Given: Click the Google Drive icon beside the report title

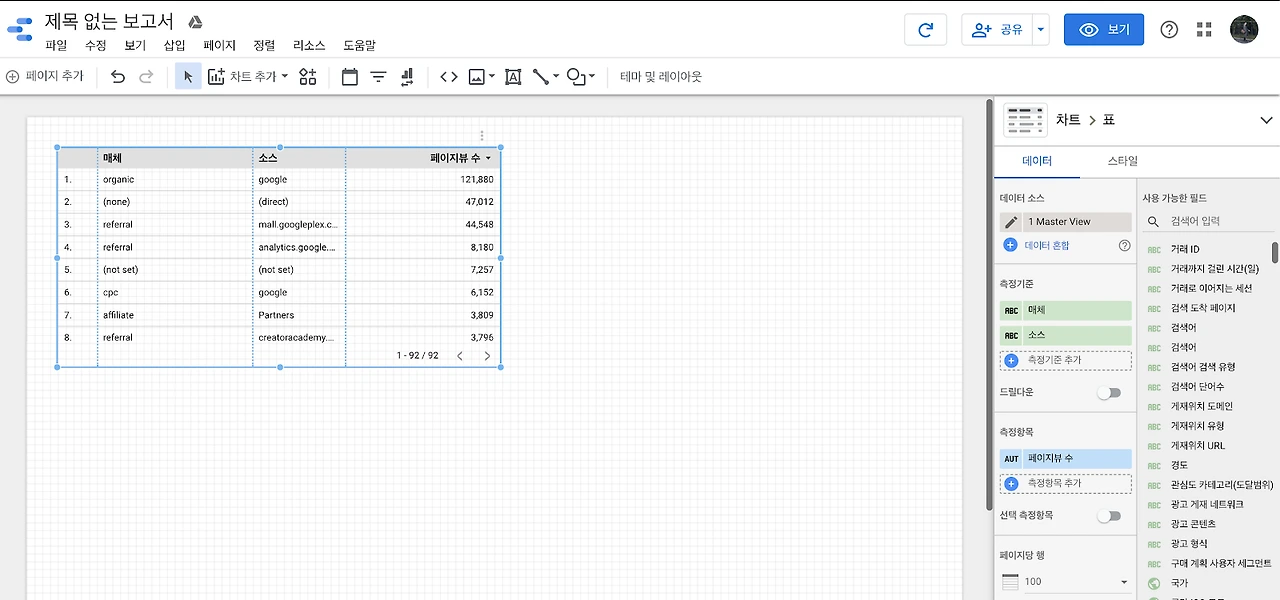Looking at the screenshot, I should pyautogui.click(x=196, y=22).
